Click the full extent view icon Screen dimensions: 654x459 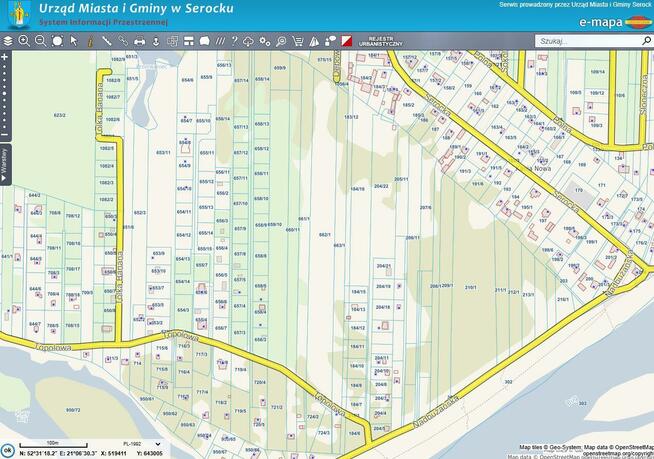(x=57, y=41)
